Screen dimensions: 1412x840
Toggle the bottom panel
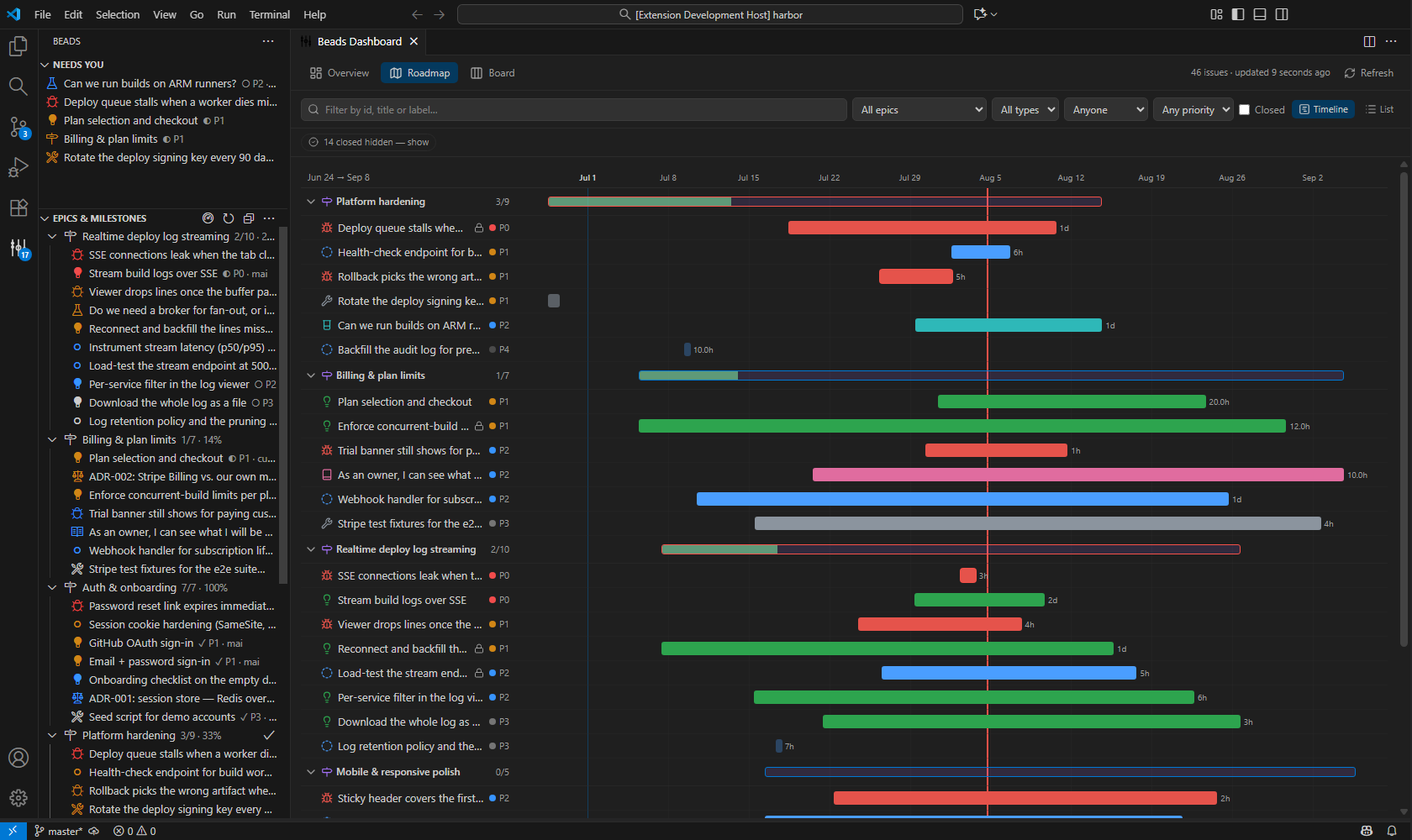(x=1260, y=14)
